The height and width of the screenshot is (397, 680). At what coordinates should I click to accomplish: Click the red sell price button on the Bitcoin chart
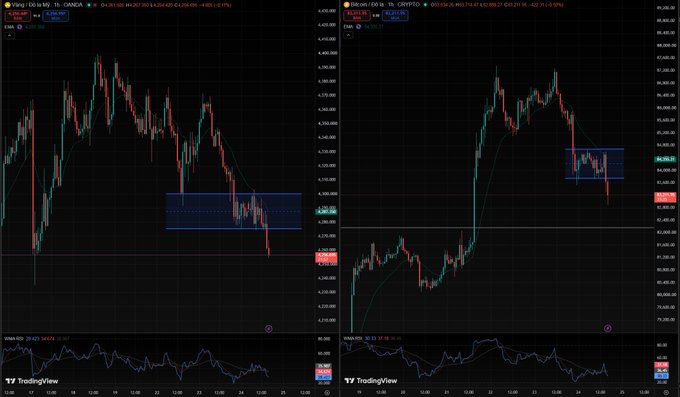pyautogui.click(x=357, y=16)
